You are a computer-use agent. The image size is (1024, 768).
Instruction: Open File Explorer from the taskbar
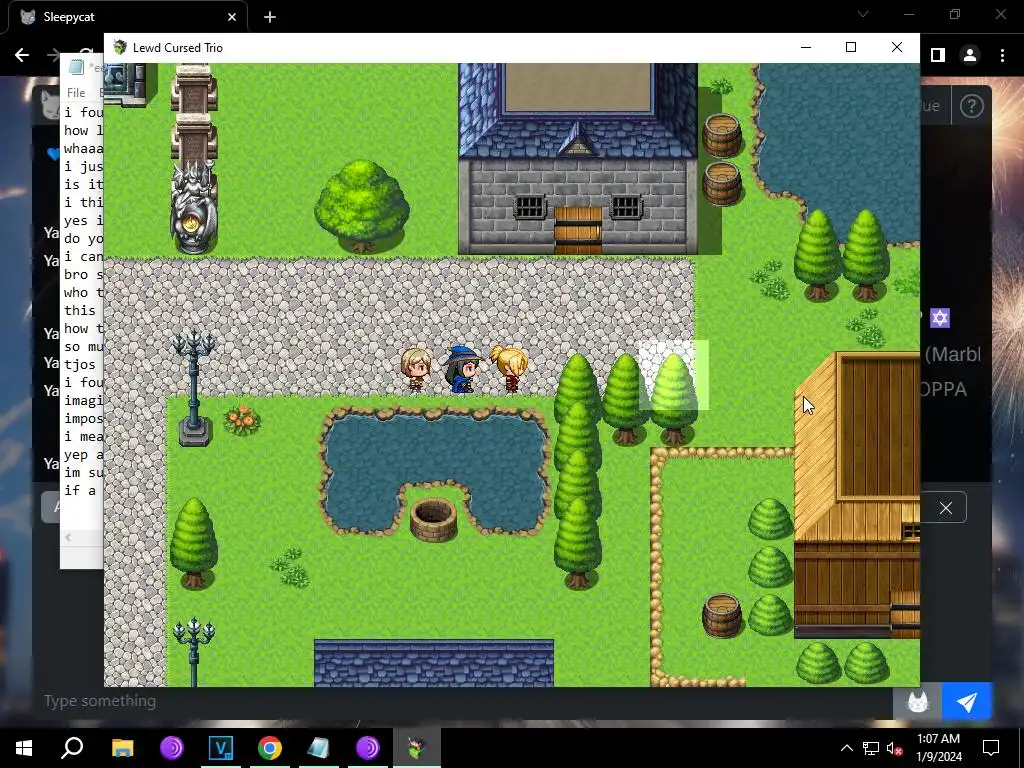click(122, 748)
